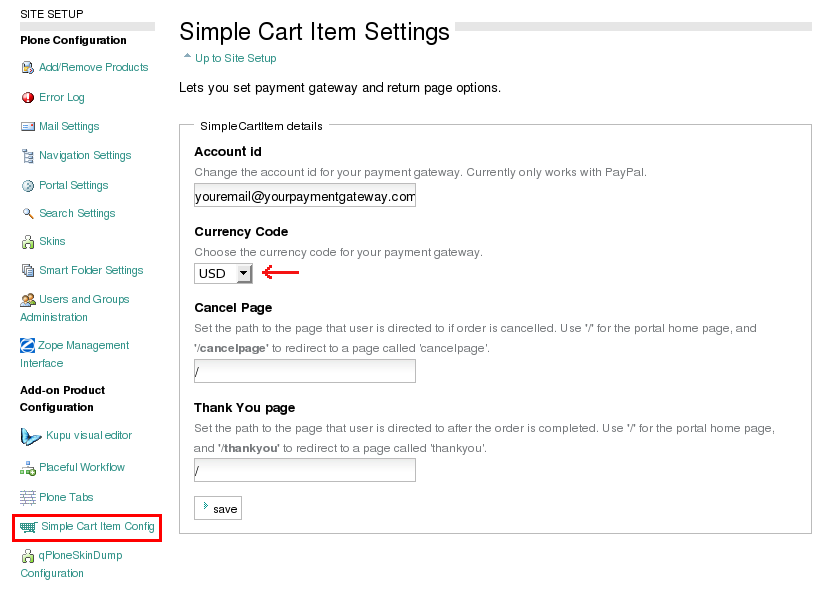834x593 pixels.
Task: Click the Mail Settings envelope icon
Action: (28, 127)
